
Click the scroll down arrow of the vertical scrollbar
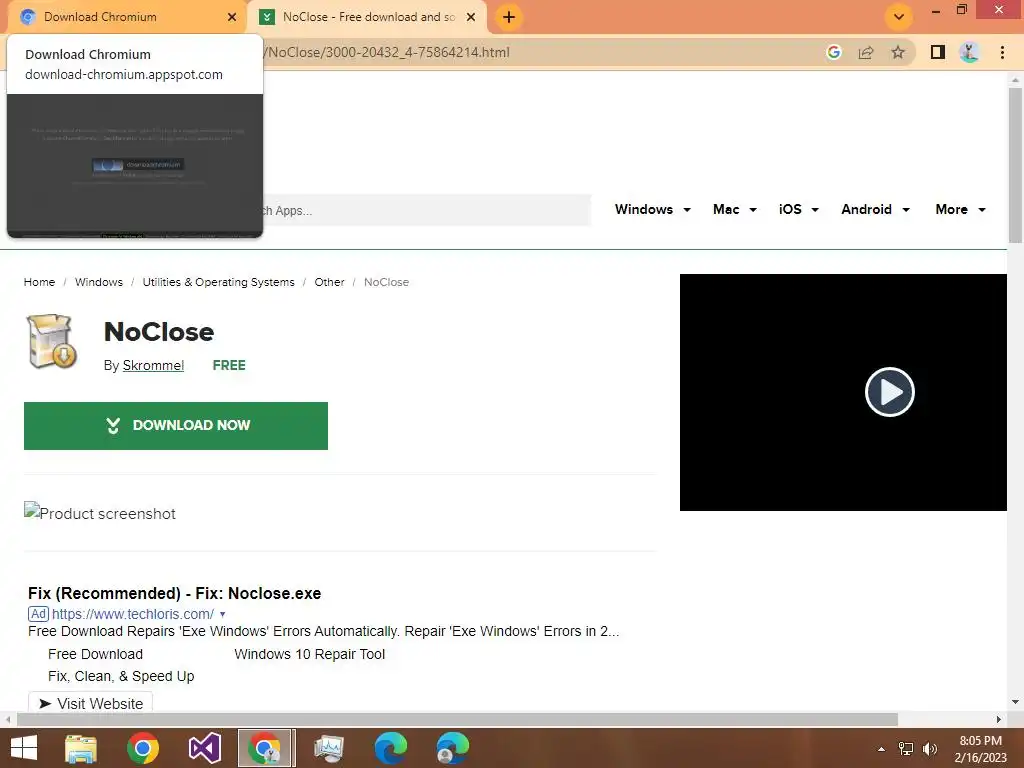[1015, 702]
